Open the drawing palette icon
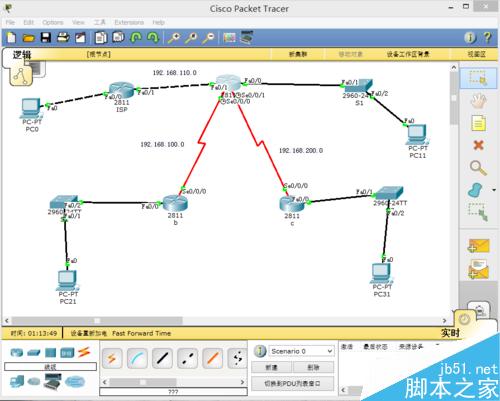 coord(229,37)
